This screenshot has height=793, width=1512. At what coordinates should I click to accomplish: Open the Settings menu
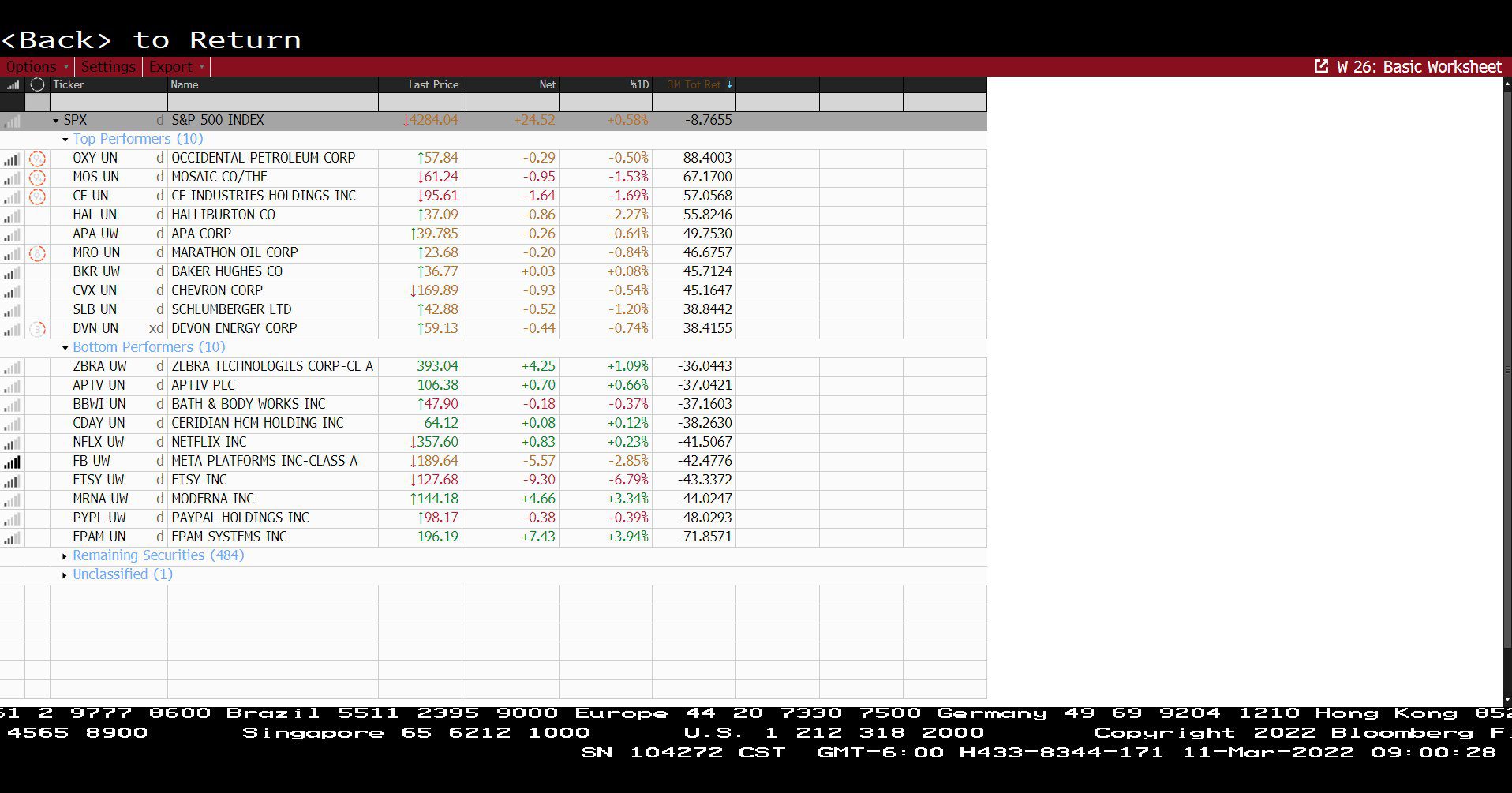click(108, 67)
